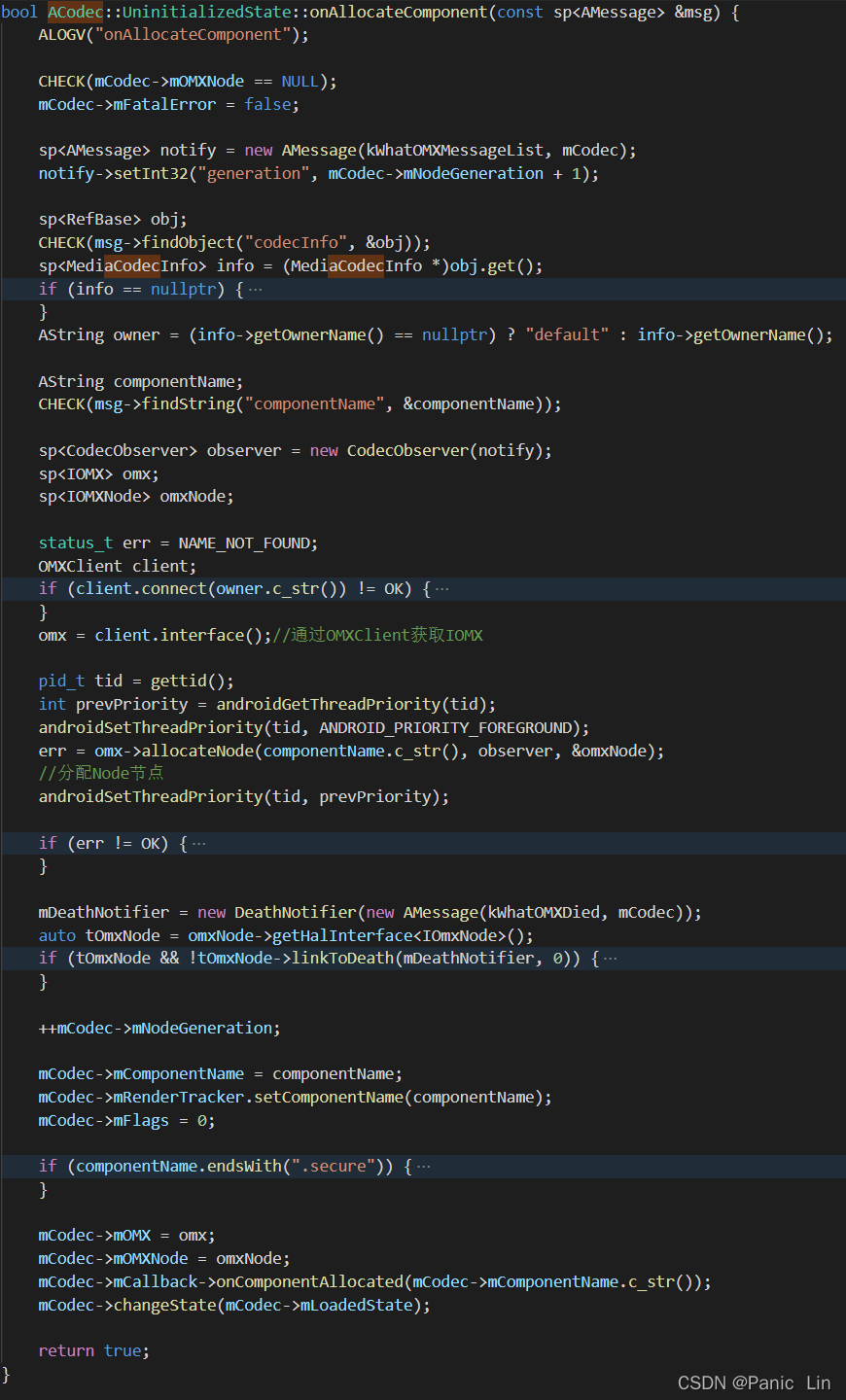846x1400 pixels.
Task: Click 'androidGetThreadPriority(tid)' call
Action: click(351, 705)
